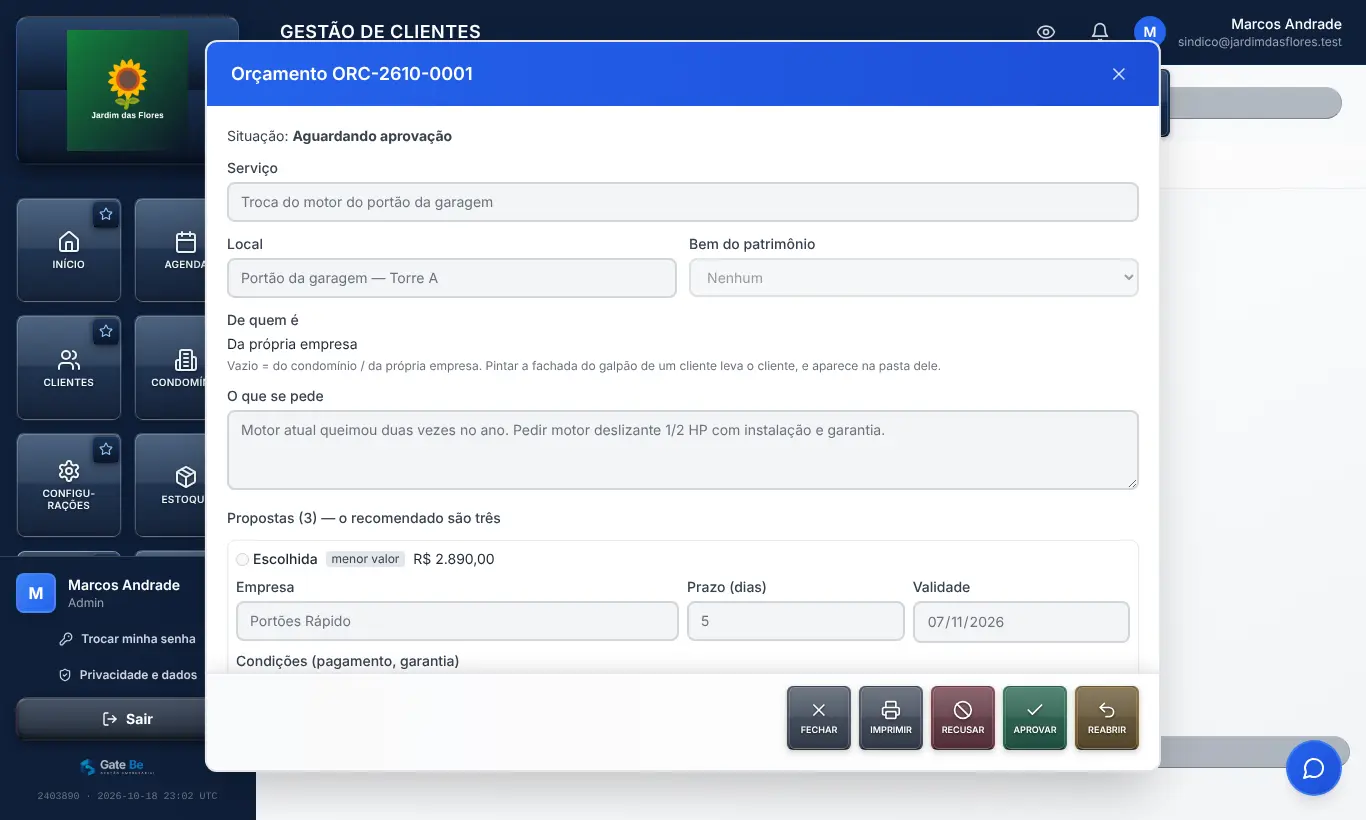Open the Clientes menu tile
The width and height of the screenshot is (1366, 820).
click(69, 368)
